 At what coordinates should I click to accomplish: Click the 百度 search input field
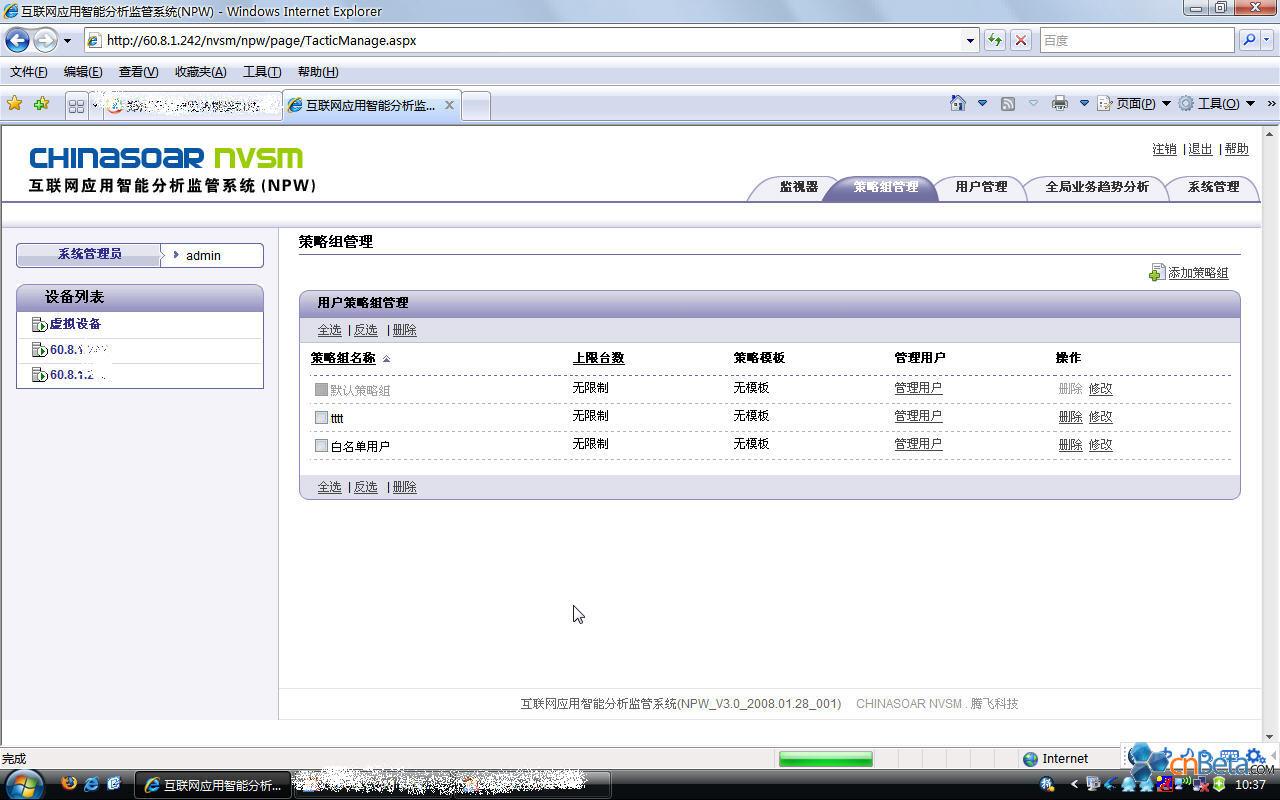(1135, 40)
